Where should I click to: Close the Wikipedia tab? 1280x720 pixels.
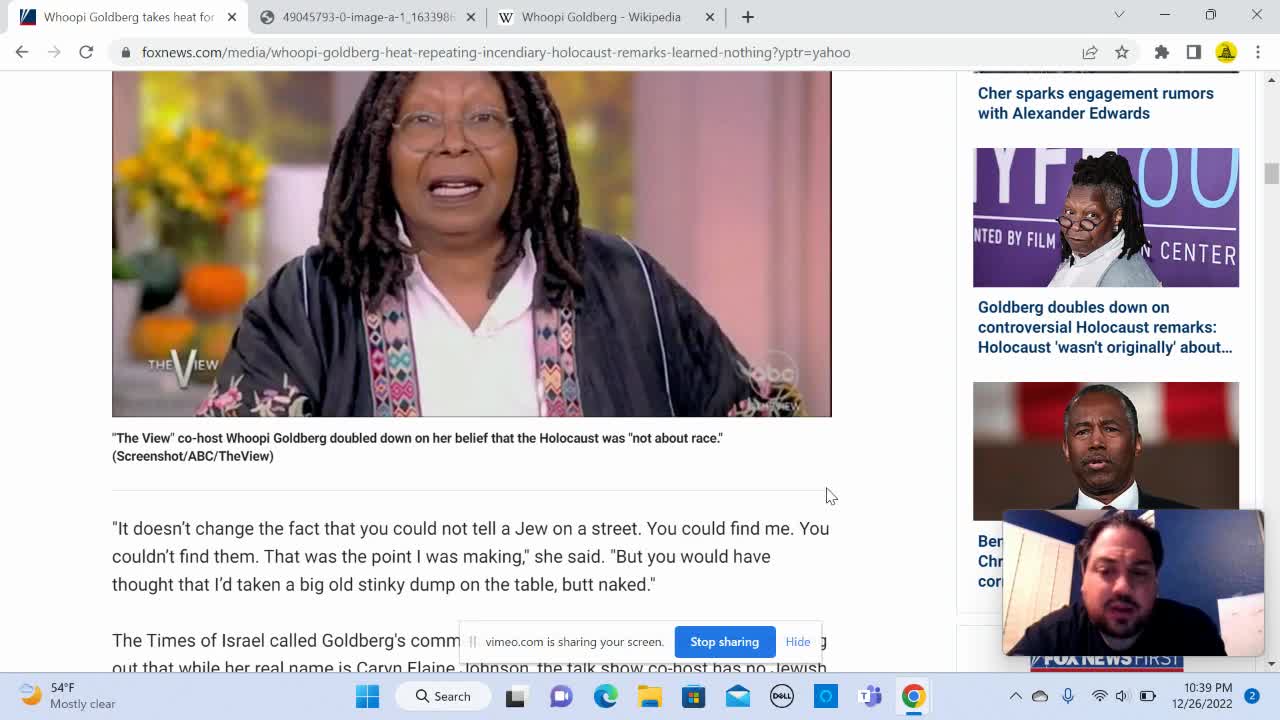click(x=710, y=17)
